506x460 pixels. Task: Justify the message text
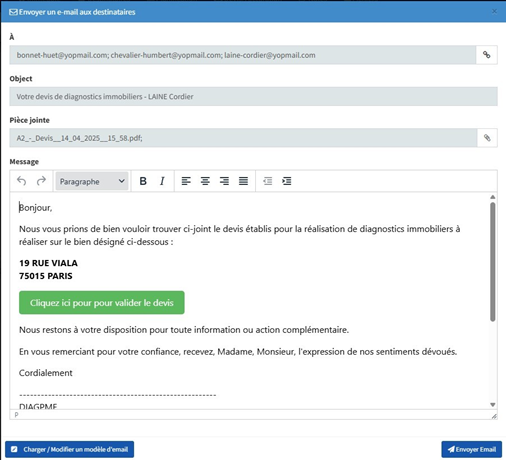point(243,181)
